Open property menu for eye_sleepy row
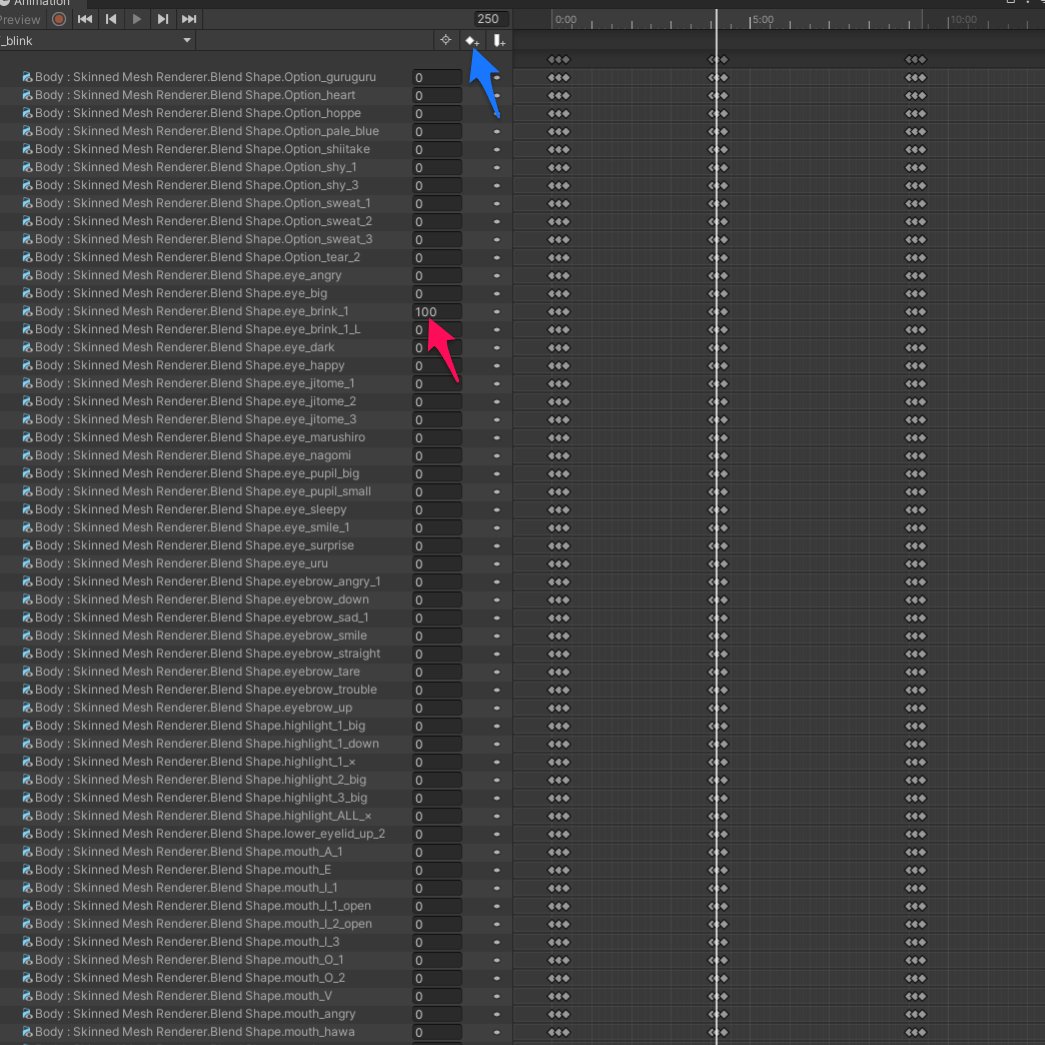Viewport: 1045px width, 1045px height. point(497,510)
